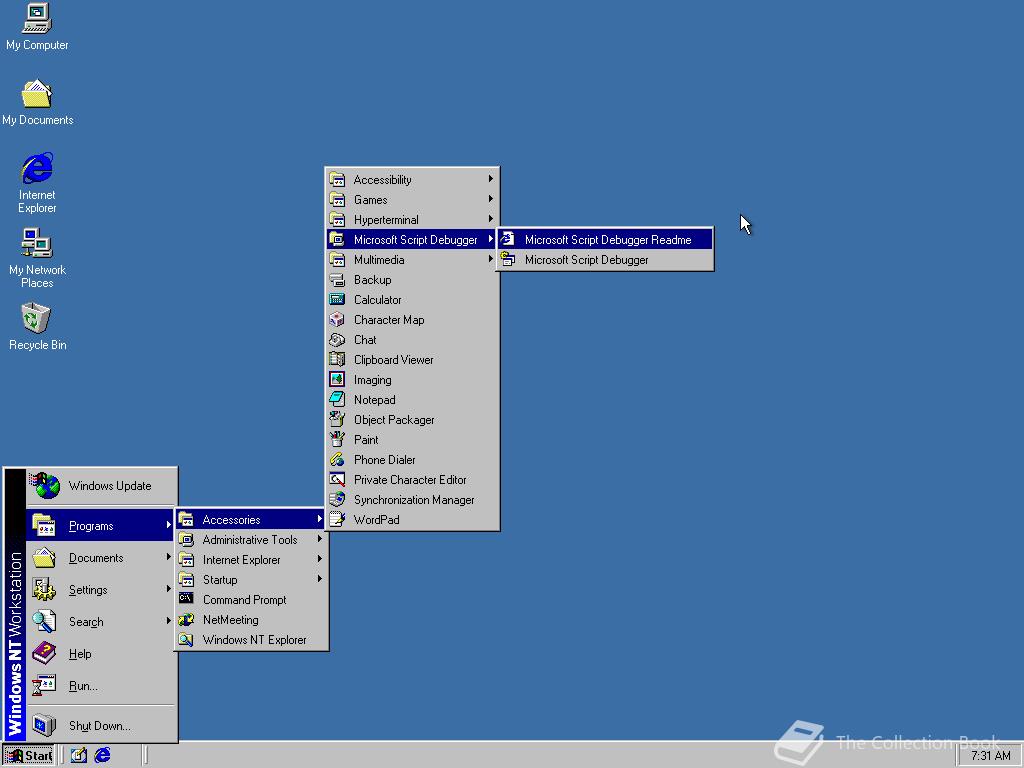The height and width of the screenshot is (768, 1024).
Task: Launch Windows NT Explorer
Action: pos(251,640)
